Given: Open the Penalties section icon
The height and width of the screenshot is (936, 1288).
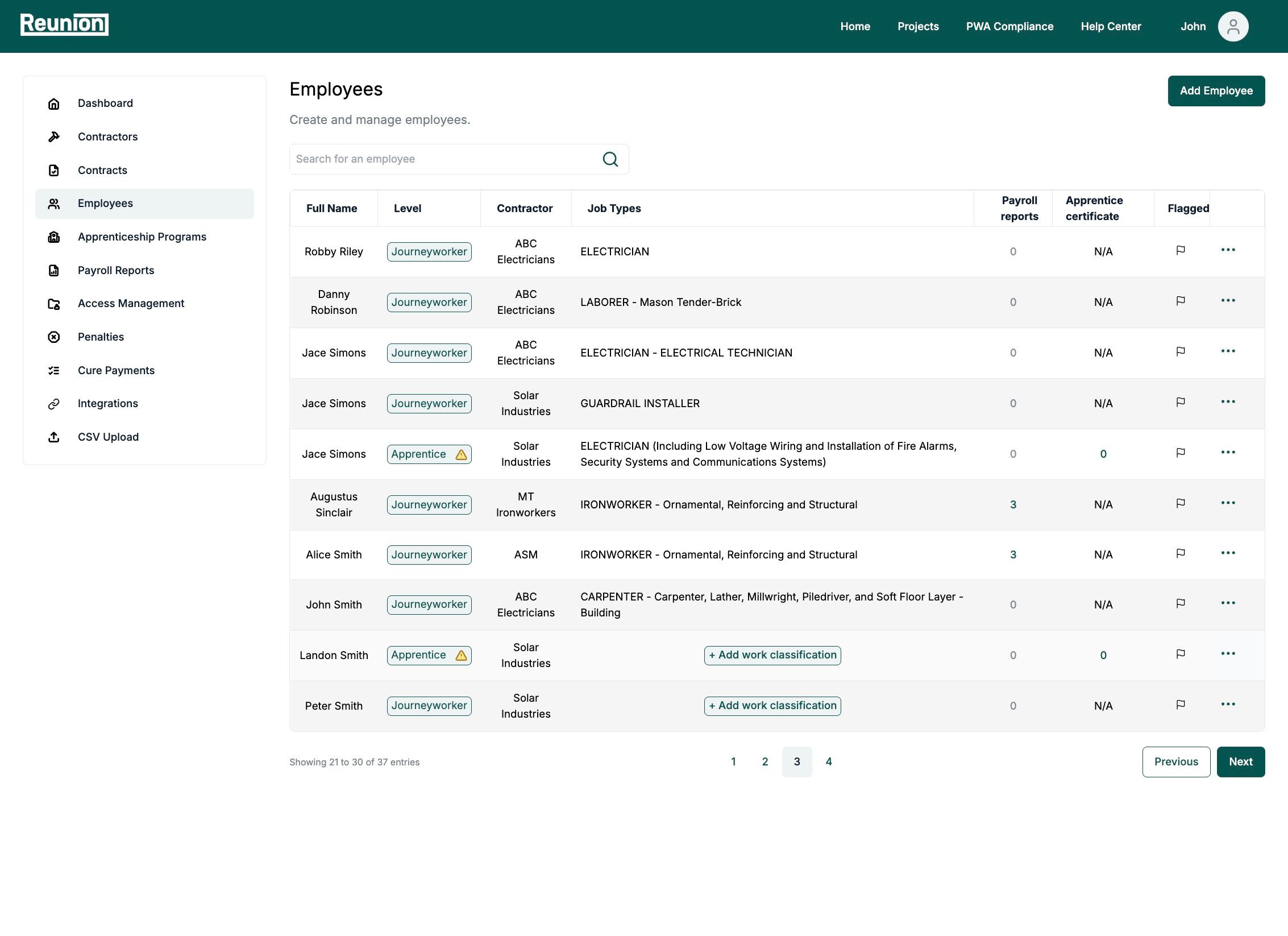Looking at the screenshot, I should pos(53,336).
